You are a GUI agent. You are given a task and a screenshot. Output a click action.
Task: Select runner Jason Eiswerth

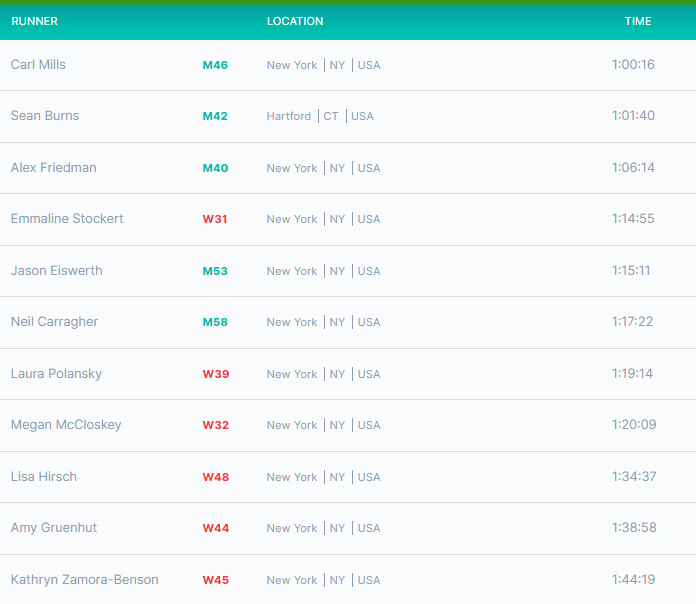tap(56, 271)
